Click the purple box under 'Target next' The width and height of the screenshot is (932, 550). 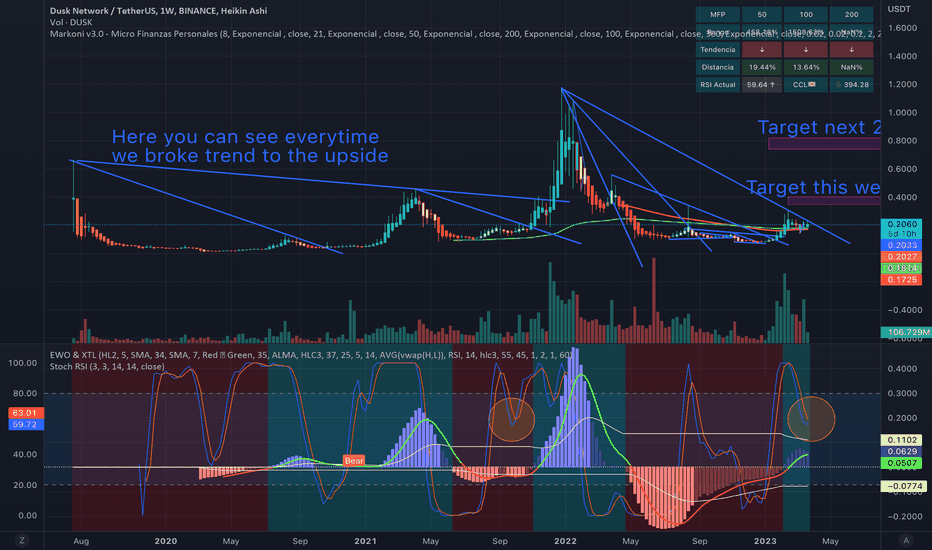824,143
